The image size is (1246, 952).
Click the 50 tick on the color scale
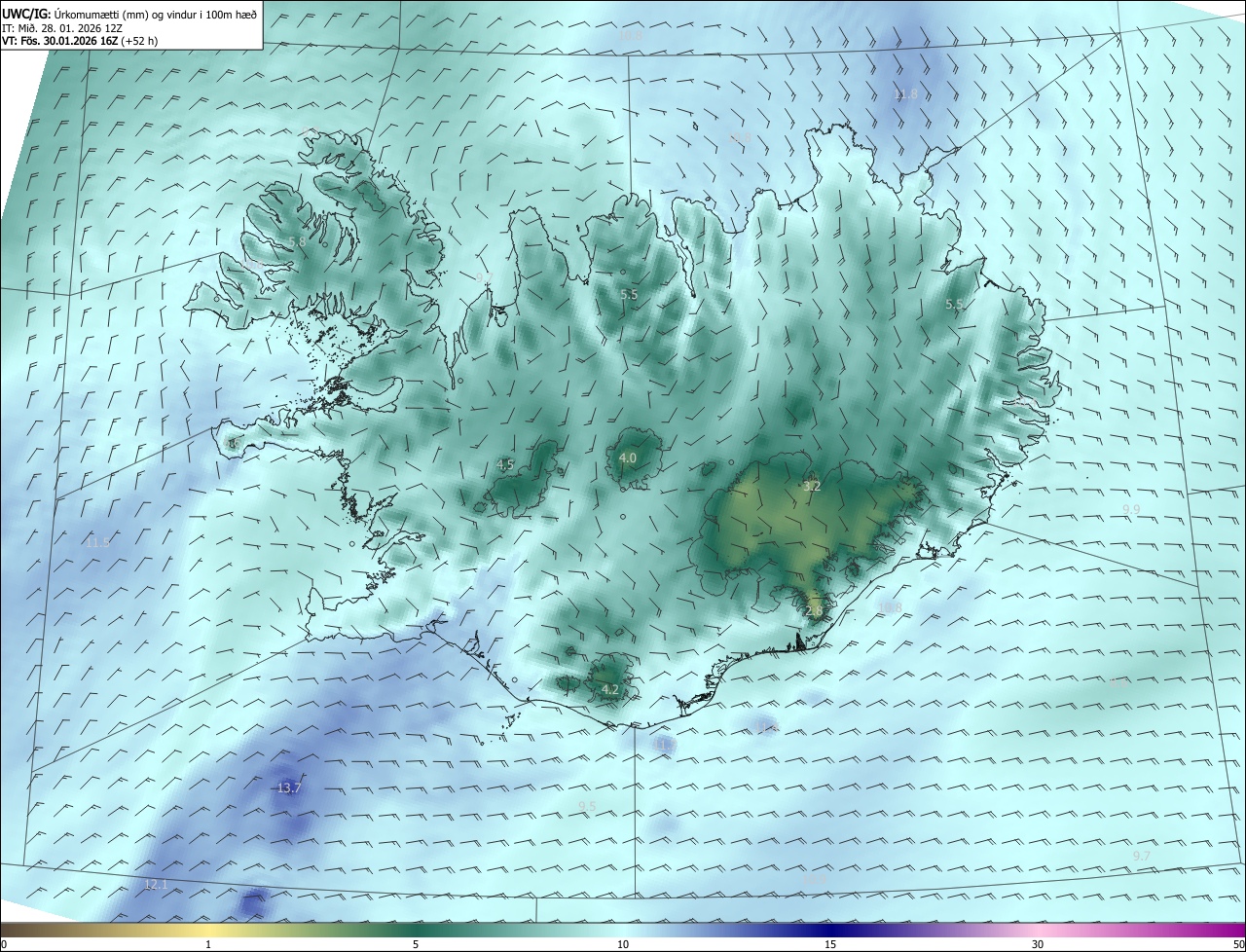click(1238, 944)
